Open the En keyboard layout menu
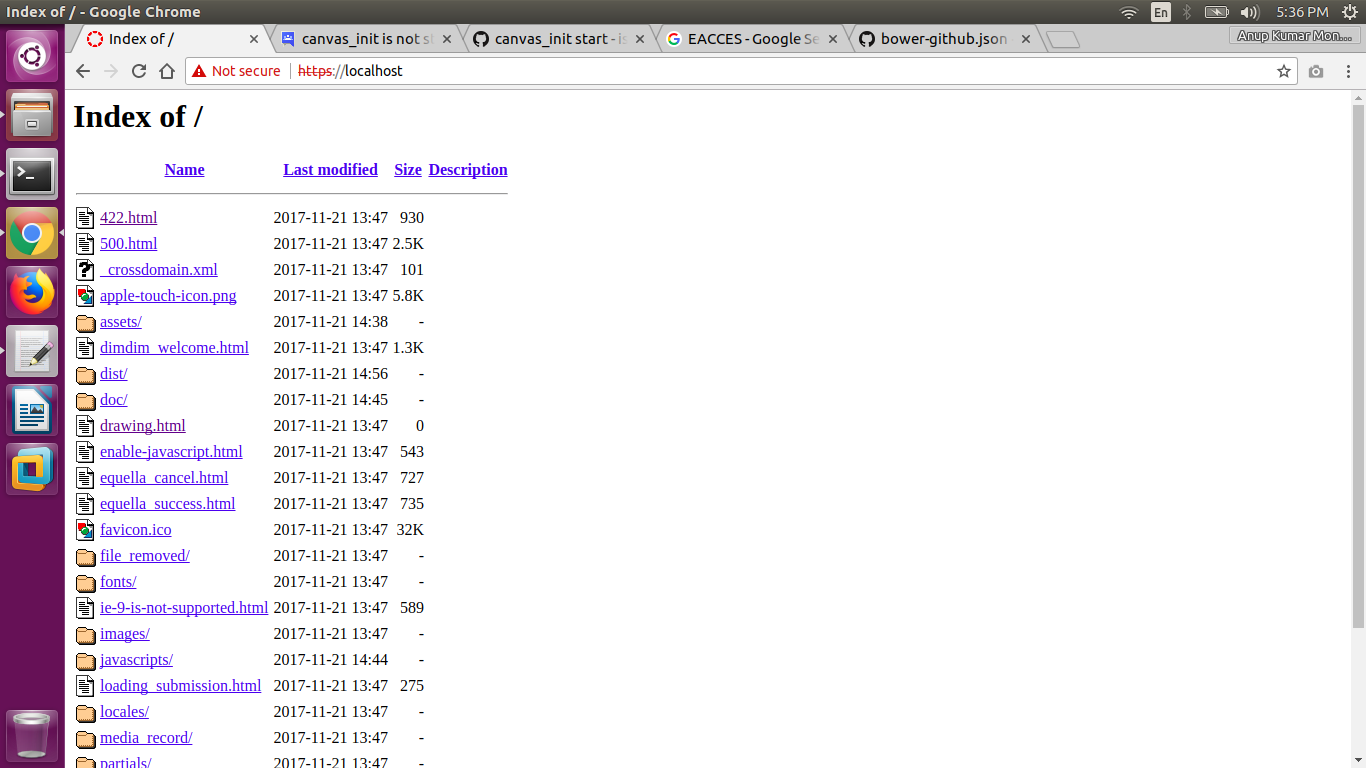 pos(1161,12)
